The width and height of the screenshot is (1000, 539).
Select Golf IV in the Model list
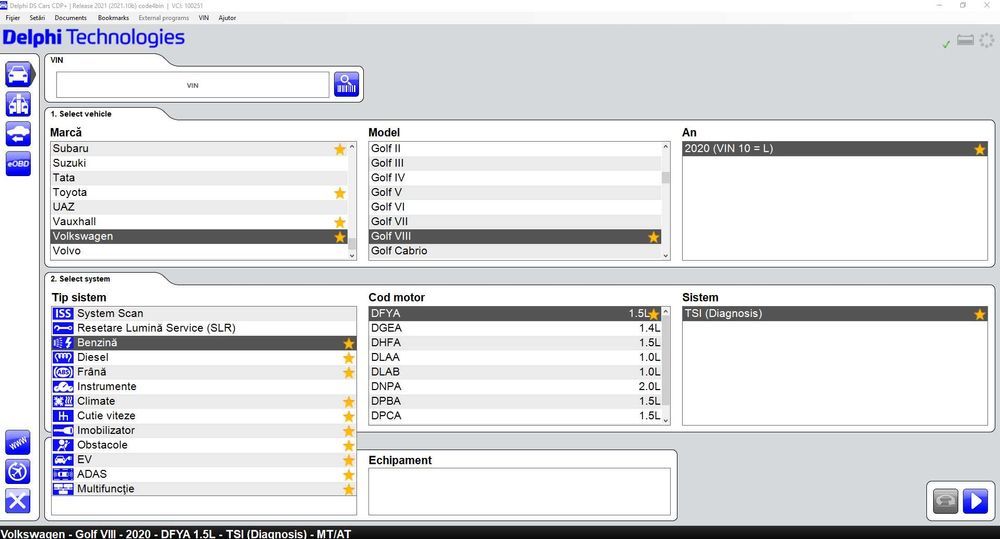[515, 177]
